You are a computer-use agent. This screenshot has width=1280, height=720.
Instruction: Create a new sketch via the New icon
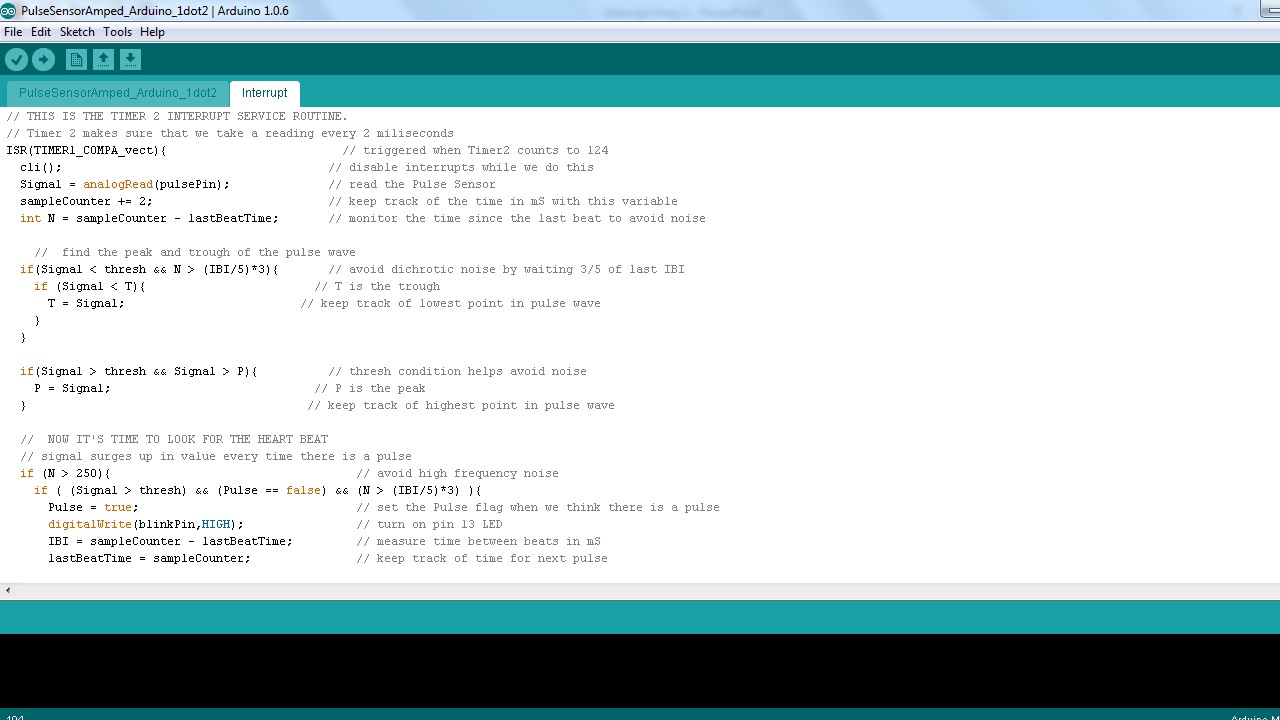76,59
